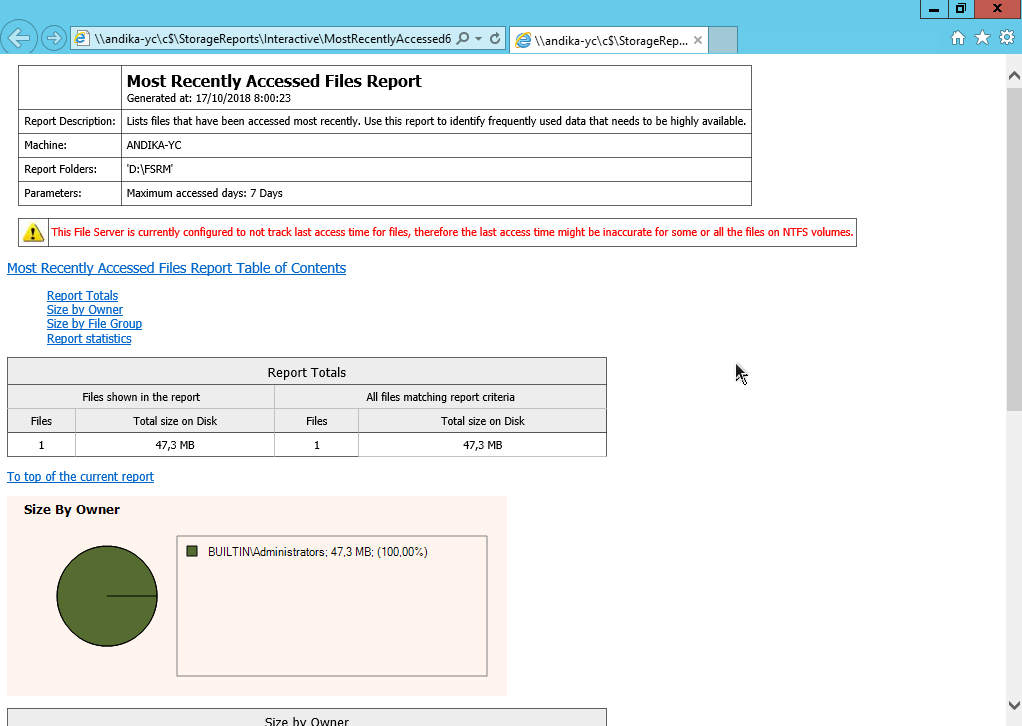Click the green pie chart
Viewport: 1022px width, 726px height.
[106, 595]
